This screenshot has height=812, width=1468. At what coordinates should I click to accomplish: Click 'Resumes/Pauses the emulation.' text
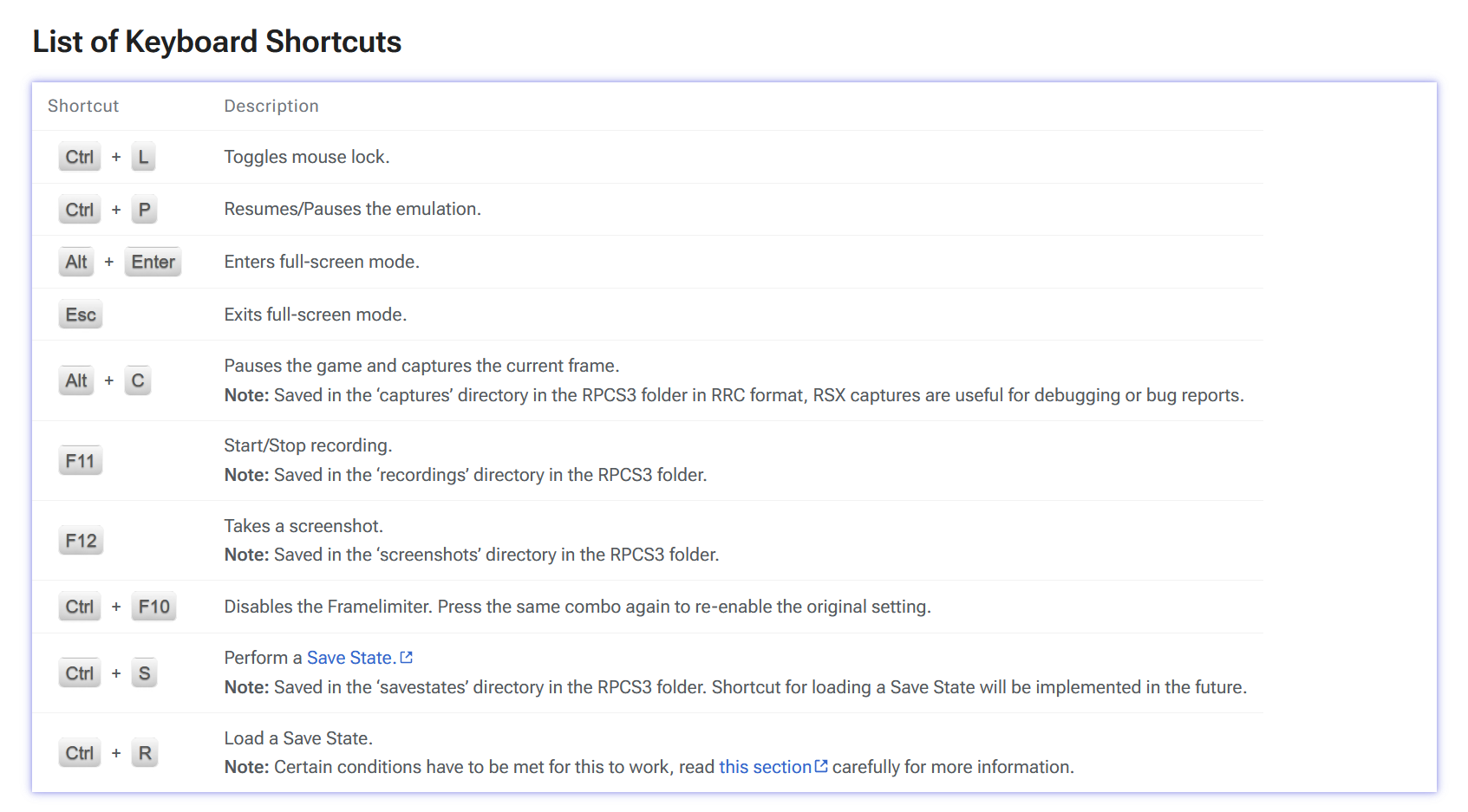(x=353, y=209)
